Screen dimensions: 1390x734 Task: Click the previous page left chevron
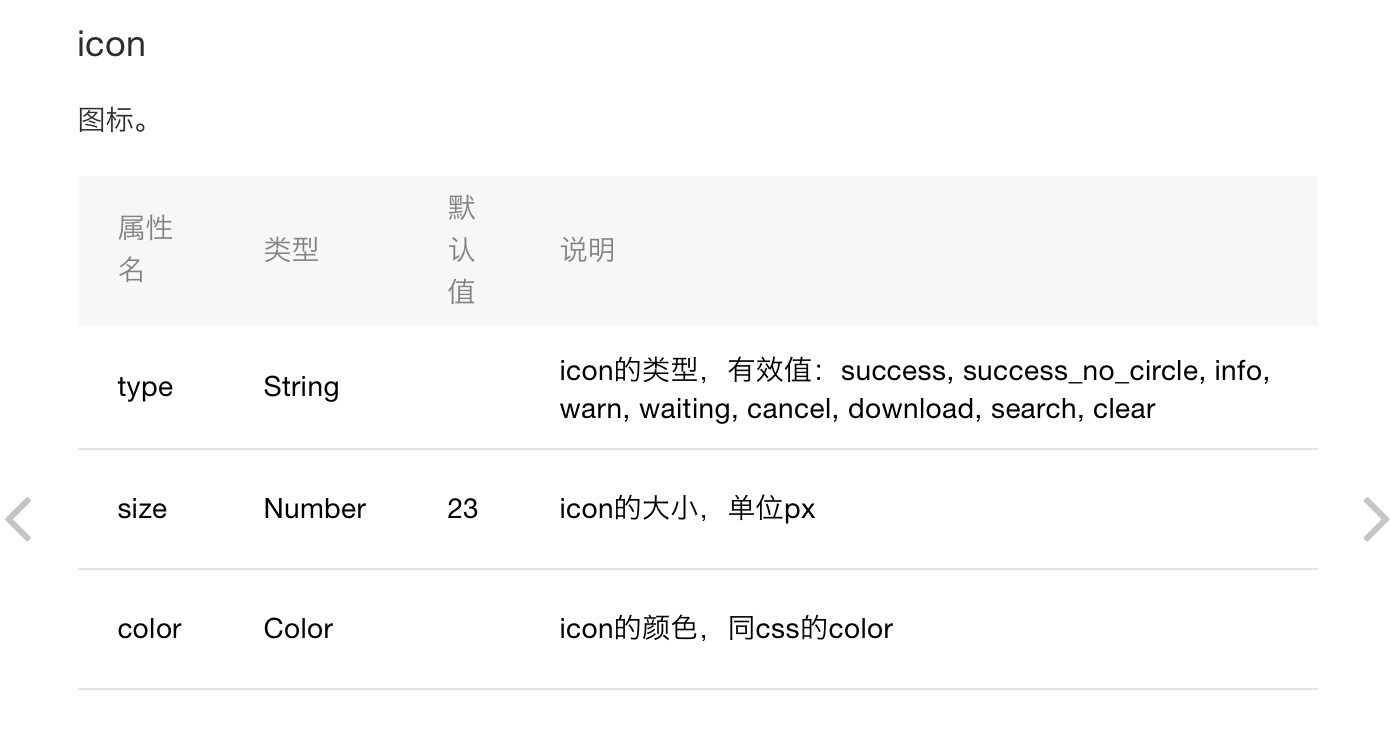pyautogui.click(x=19, y=519)
